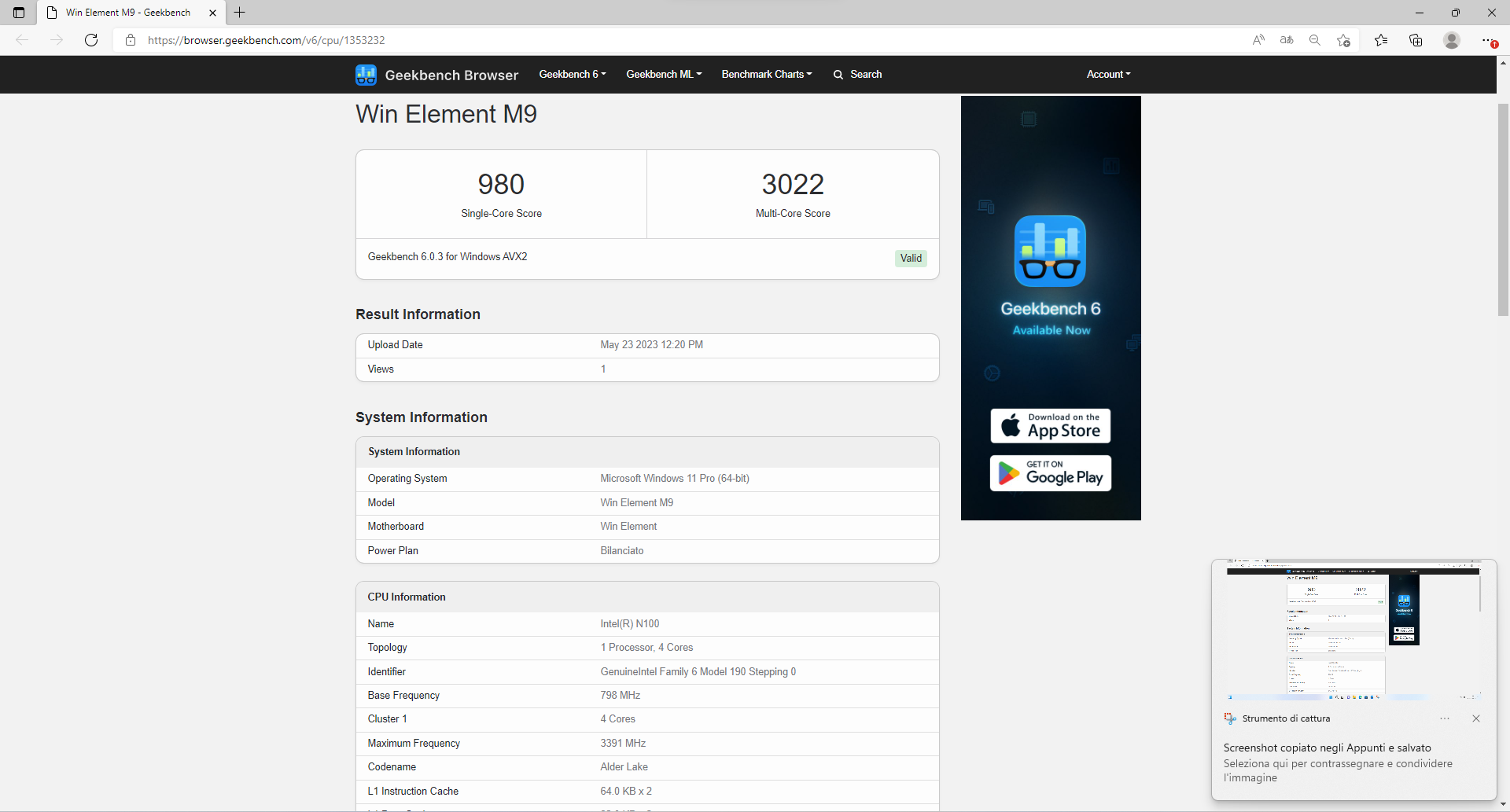Open the browser Collections icon

tap(1416, 40)
